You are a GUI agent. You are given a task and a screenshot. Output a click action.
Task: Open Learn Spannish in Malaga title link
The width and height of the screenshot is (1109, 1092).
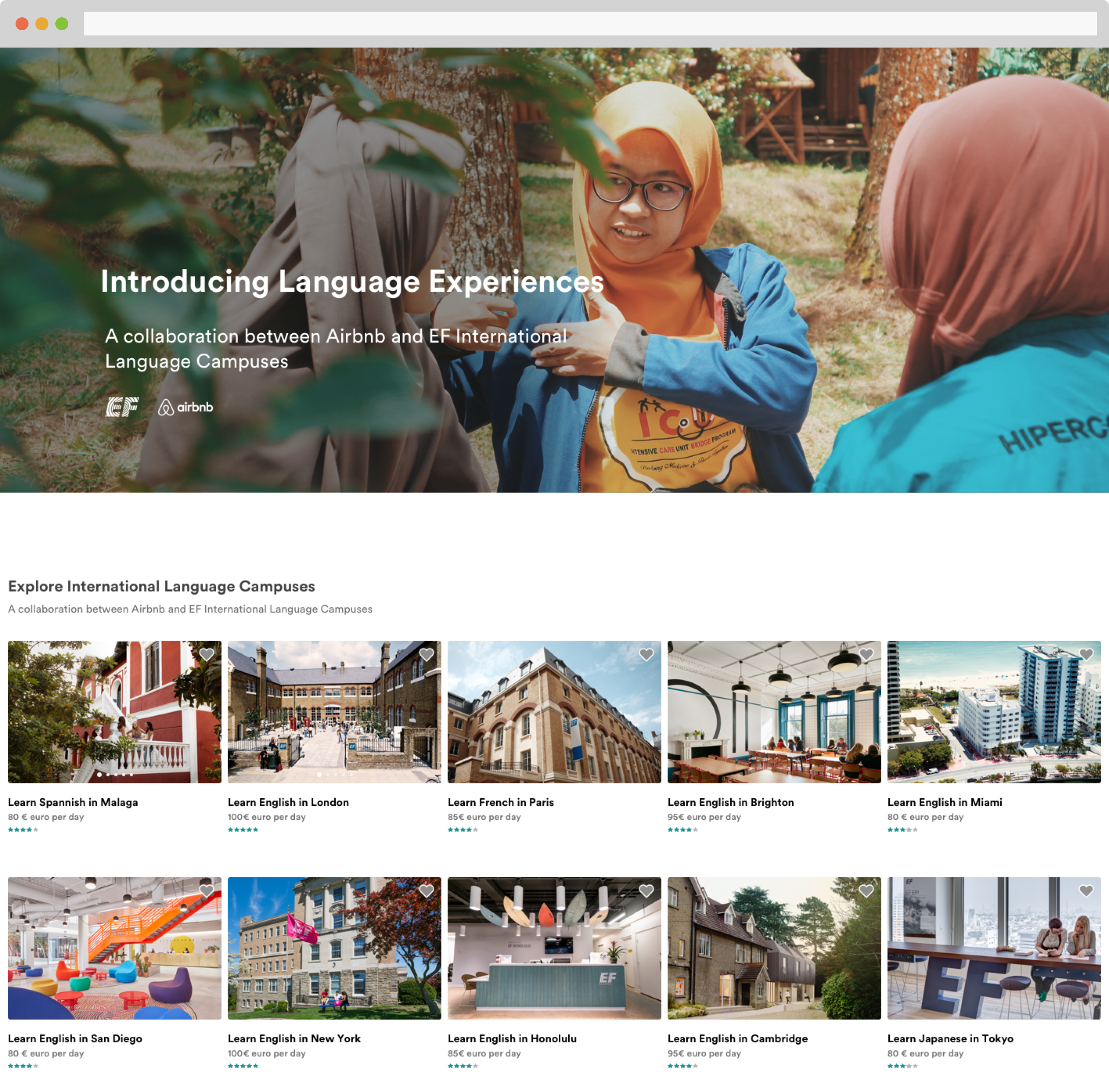[x=73, y=802]
